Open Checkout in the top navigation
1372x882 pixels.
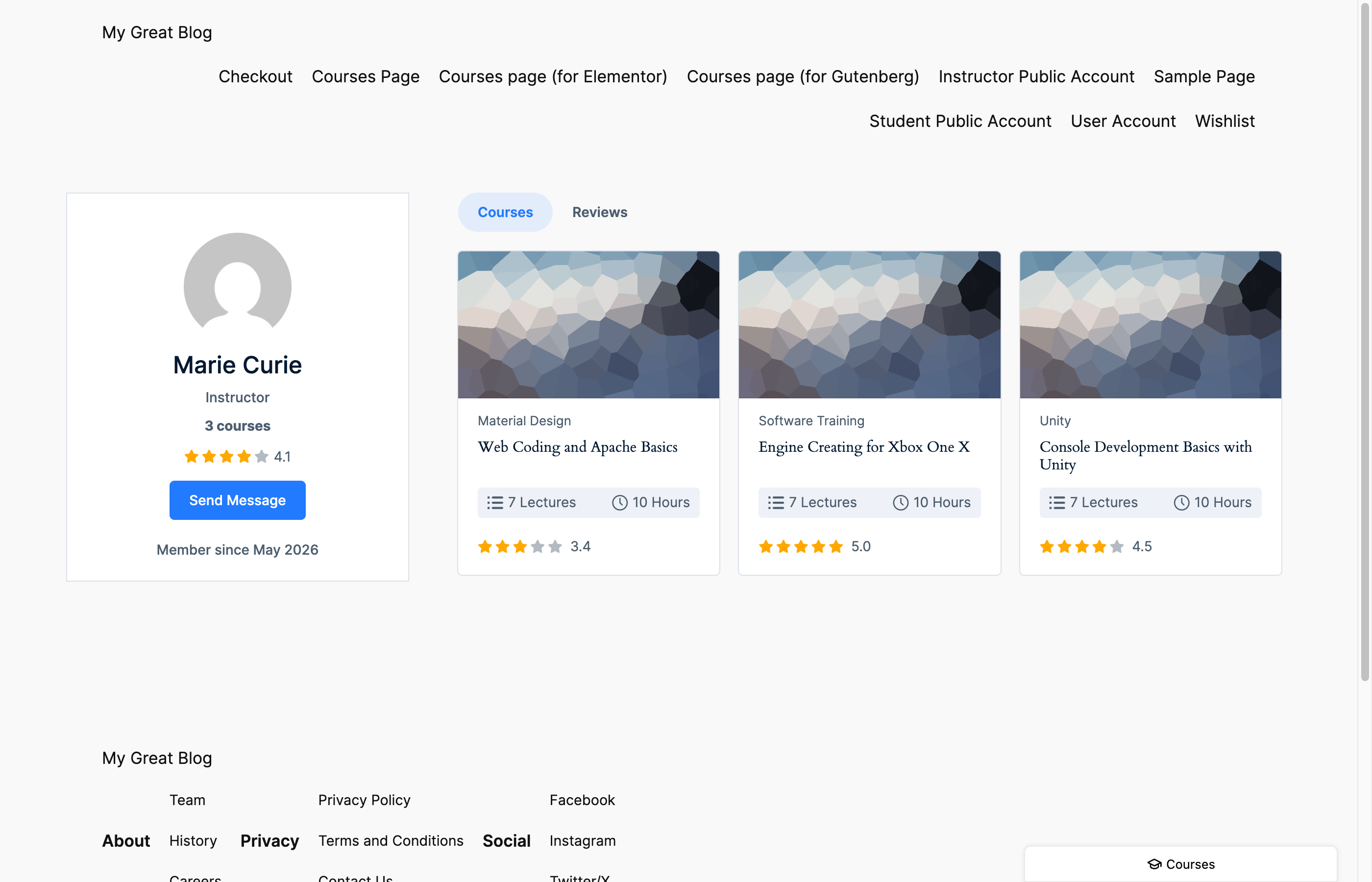click(x=255, y=76)
